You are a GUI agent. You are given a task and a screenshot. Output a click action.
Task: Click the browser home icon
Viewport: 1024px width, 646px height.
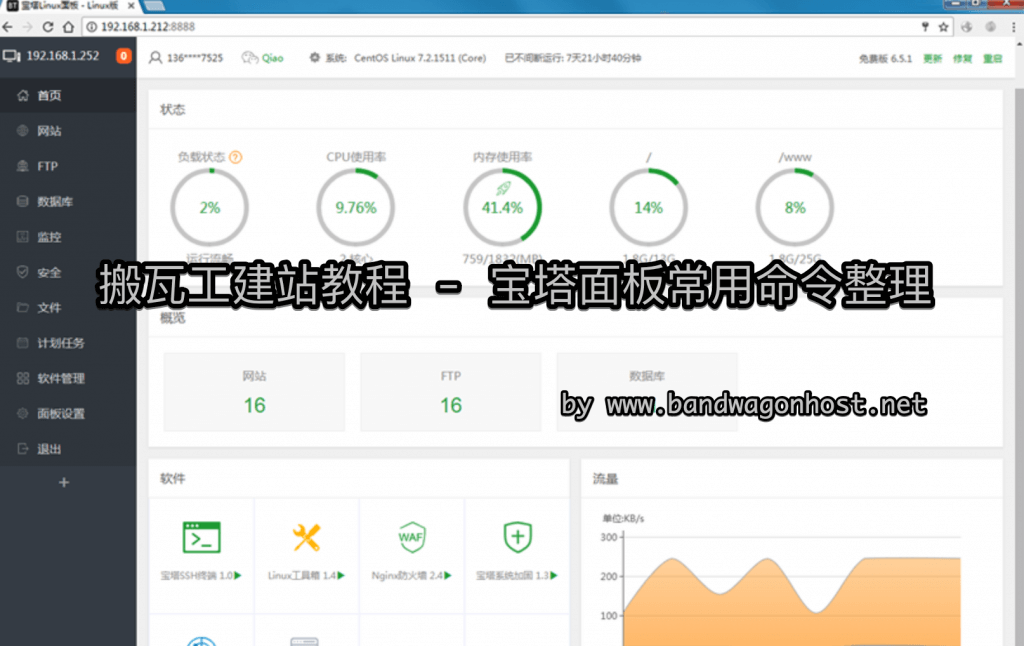[x=69, y=27]
